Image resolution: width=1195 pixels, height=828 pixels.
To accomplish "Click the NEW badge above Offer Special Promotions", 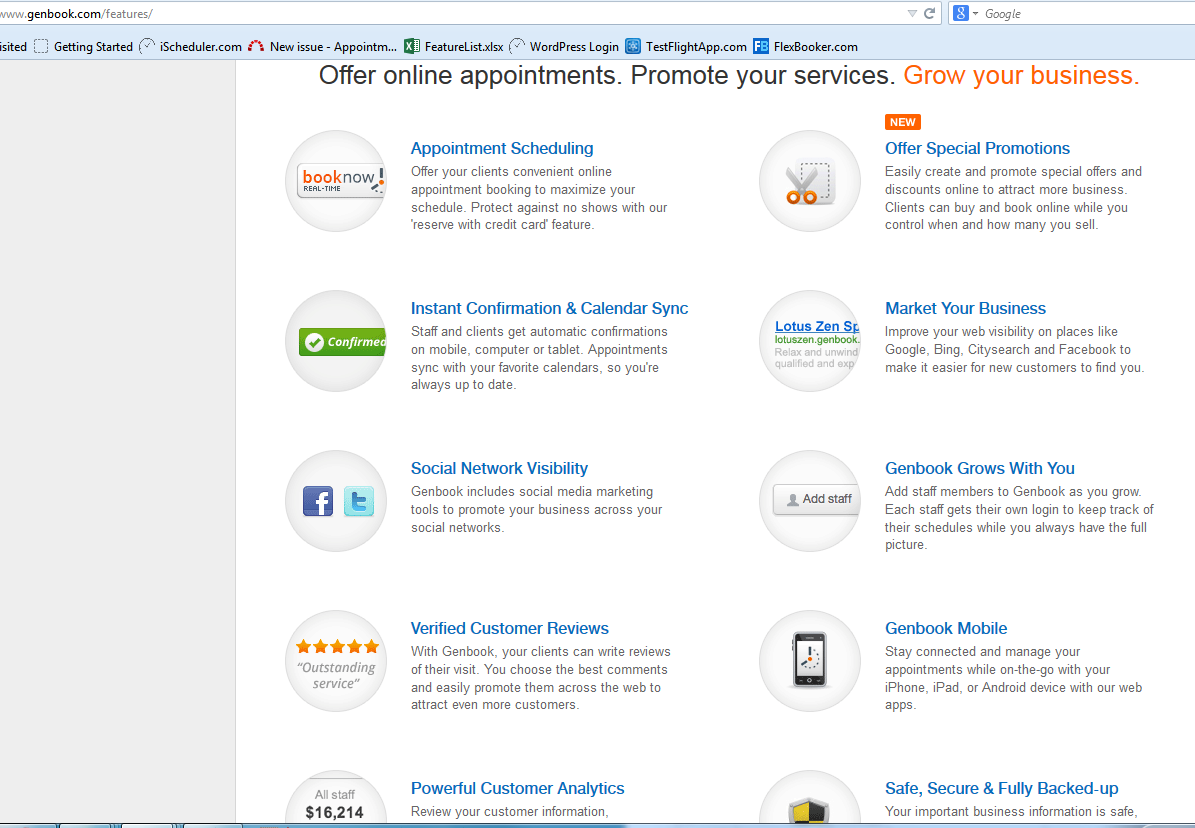I will pyautogui.click(x=902, y=122).
